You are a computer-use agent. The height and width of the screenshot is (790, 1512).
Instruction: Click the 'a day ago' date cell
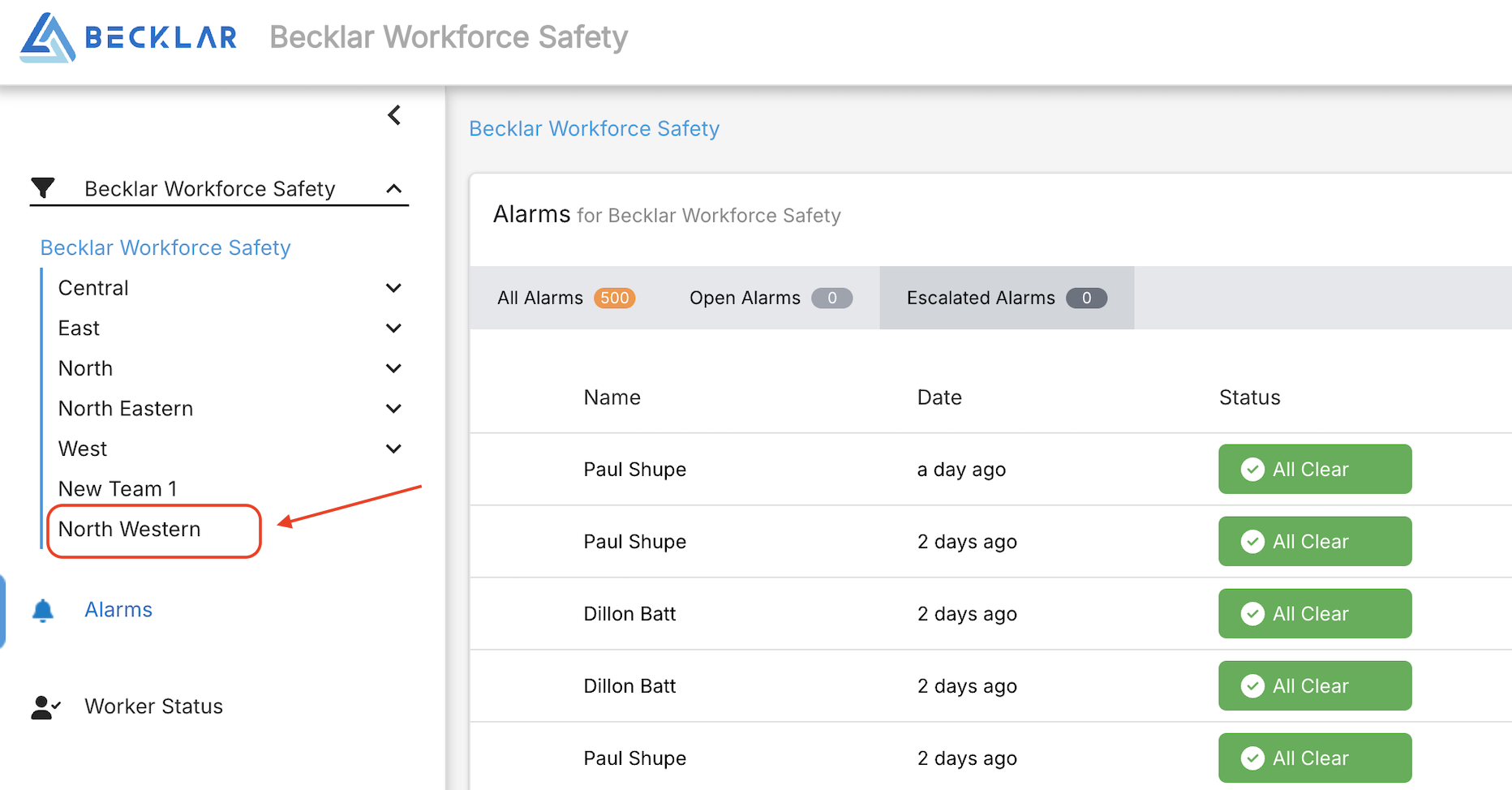click(961, 470)
